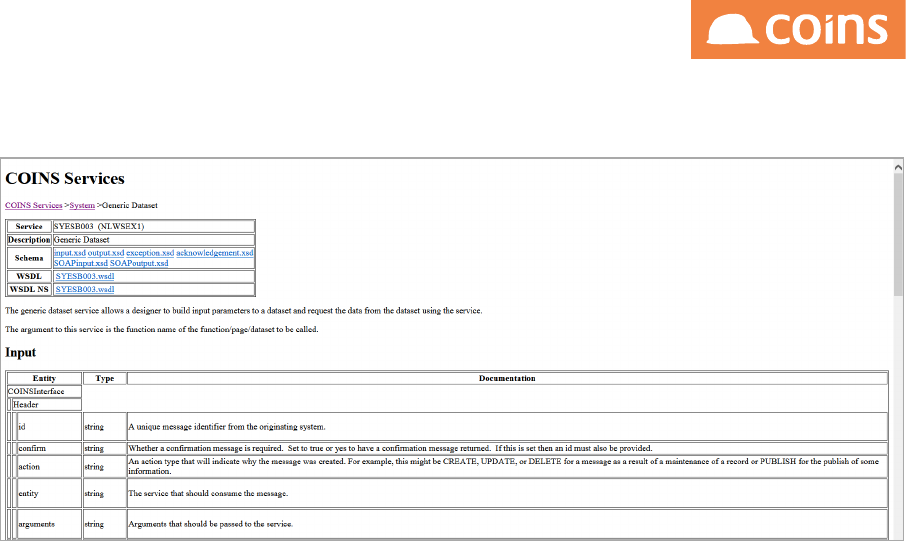Click 'Arguments that should be passed' documentation text

(x=210, y=524)
